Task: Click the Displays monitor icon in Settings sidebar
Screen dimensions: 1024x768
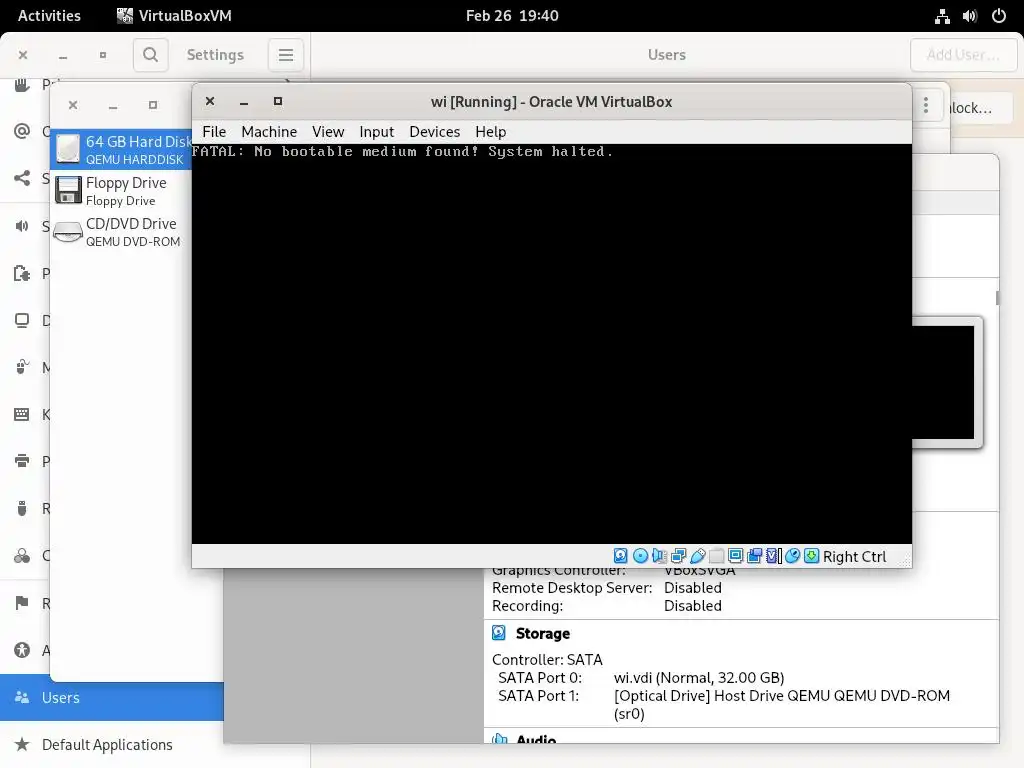Action: pos(22,321)
